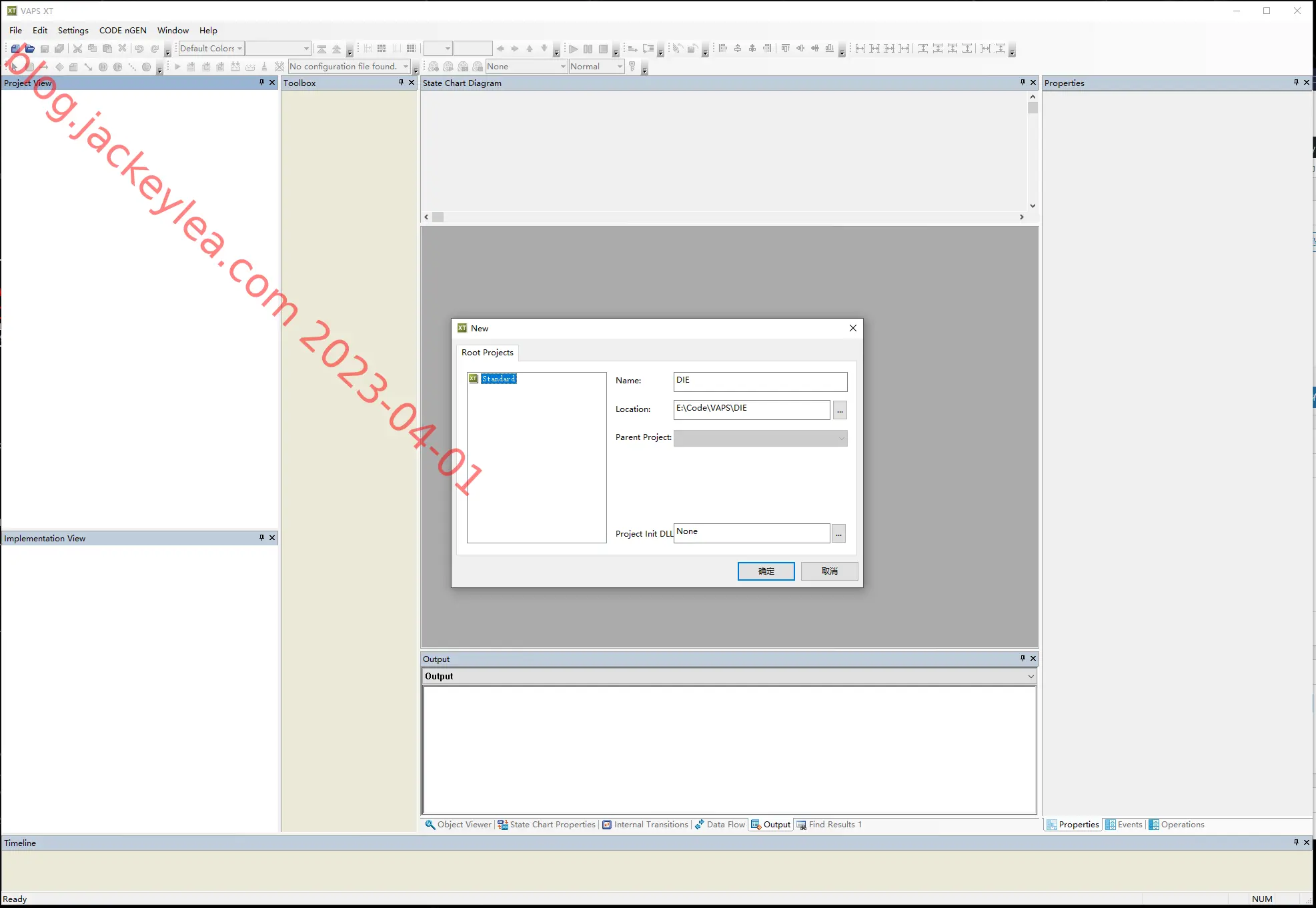Image resolution: width=1316 pixels, height=908 pixels.
Task: Click the New project toolbar icon
Action: click(x=15, y=49)
